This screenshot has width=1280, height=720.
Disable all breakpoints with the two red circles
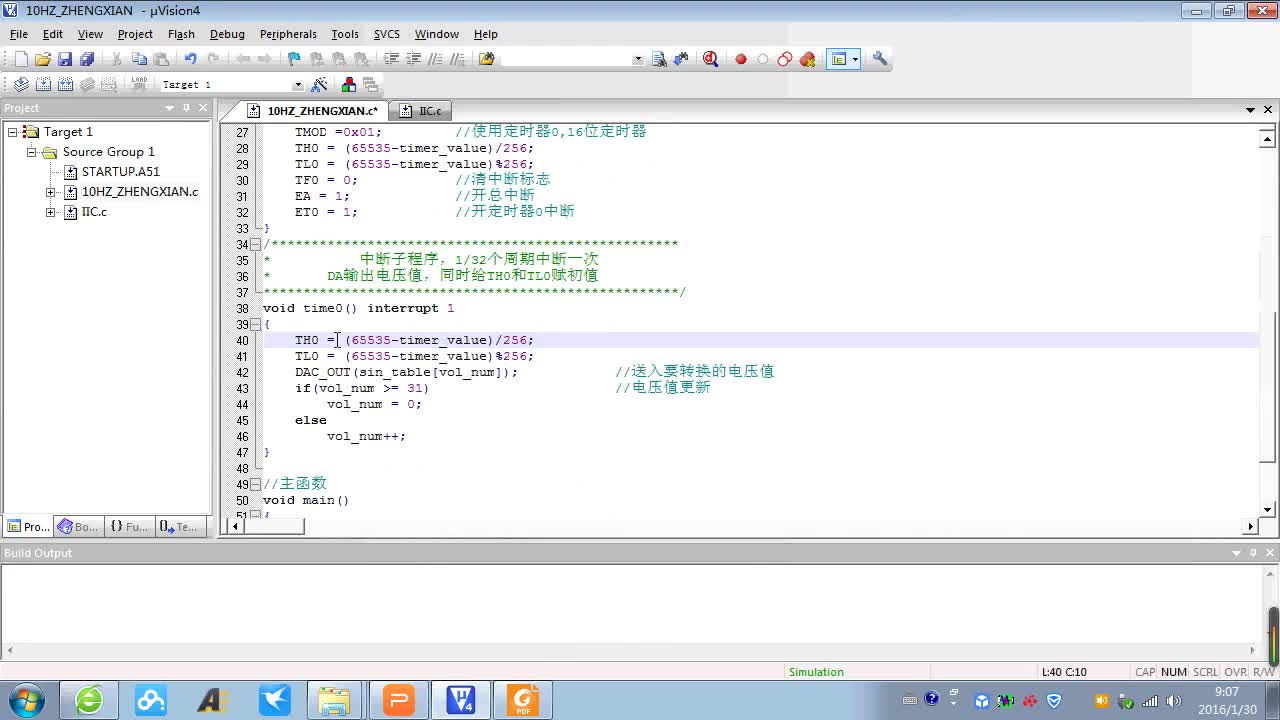coord(785,59)
